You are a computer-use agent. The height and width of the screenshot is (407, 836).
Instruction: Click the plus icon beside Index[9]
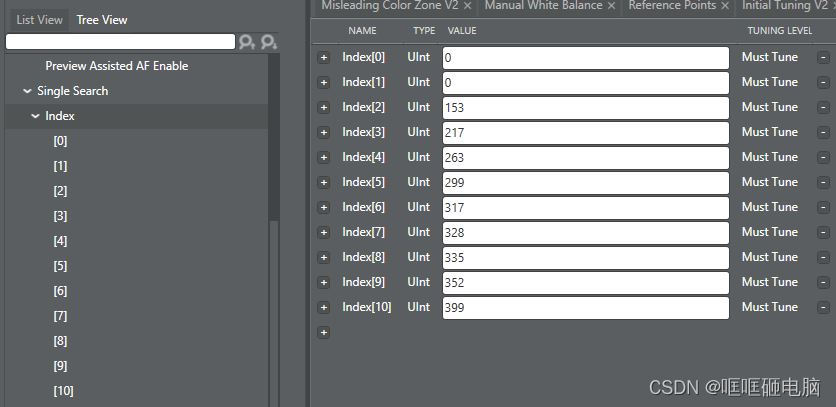(323, 283)
